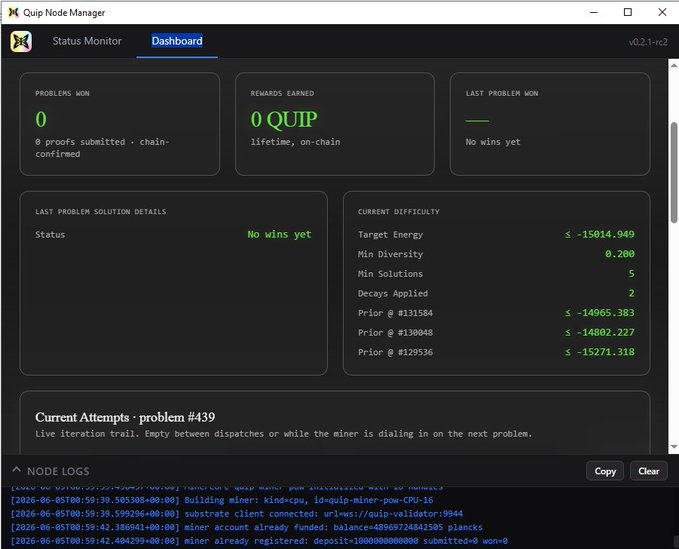The width and height of the screenshot is (679, 549).
Task: Click the 'miner account already funded' log line
Action: point(246,527)
